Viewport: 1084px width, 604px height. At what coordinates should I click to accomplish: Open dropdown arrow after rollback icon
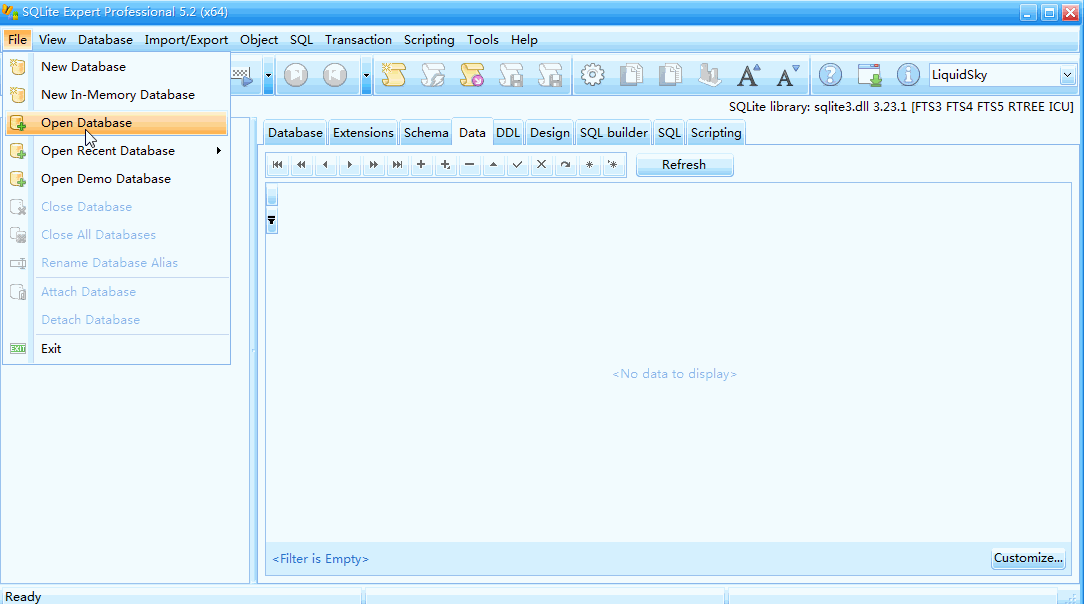[x=366, y=75]
